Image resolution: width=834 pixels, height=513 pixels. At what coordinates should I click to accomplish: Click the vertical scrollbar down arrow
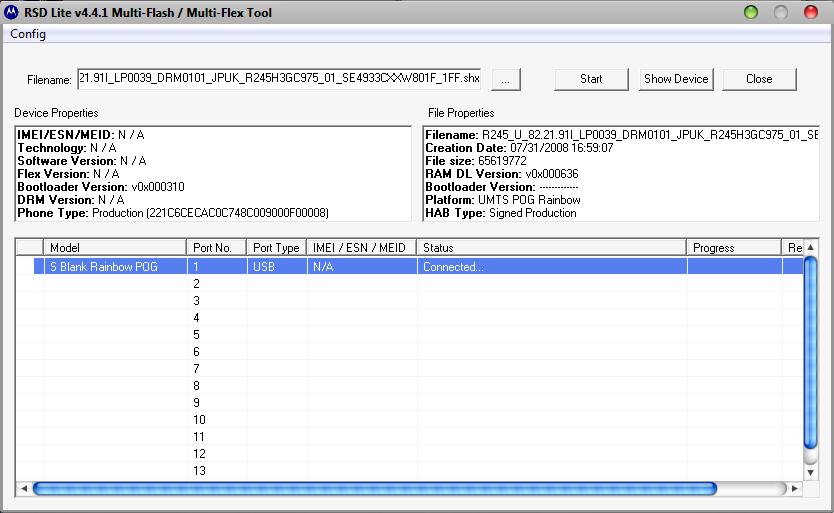pos(810,472)
